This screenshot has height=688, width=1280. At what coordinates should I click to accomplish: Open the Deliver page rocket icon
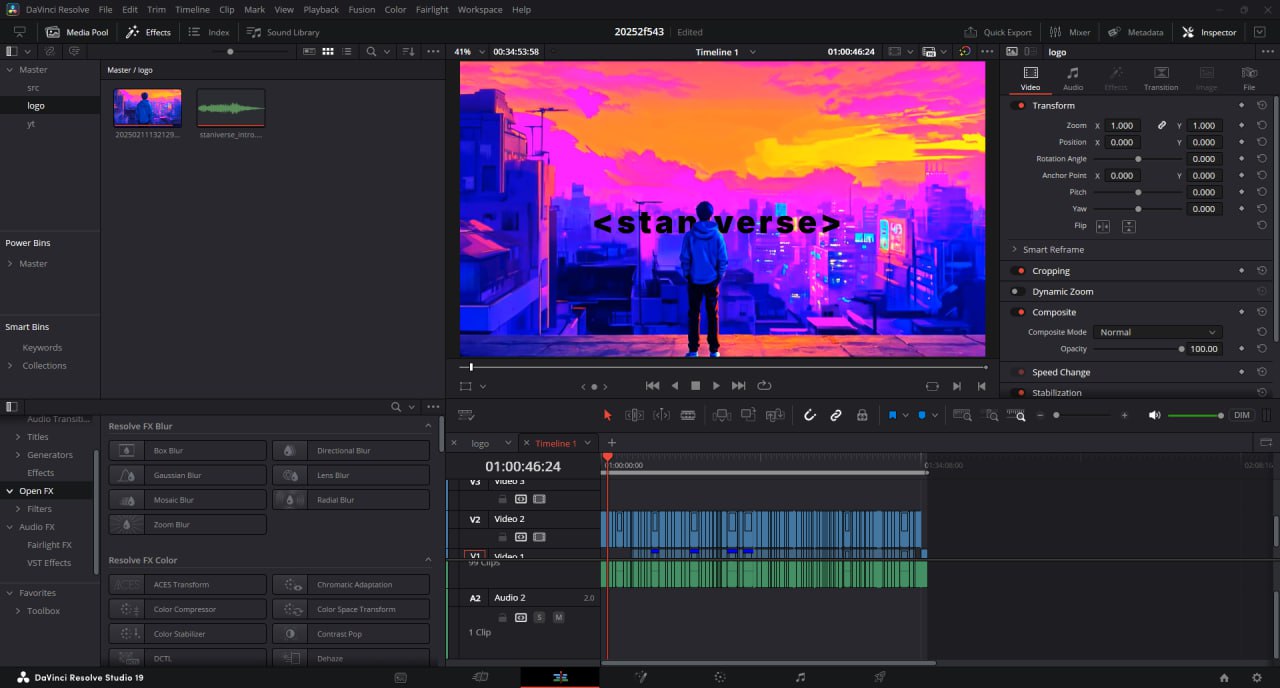click(880, 677)
